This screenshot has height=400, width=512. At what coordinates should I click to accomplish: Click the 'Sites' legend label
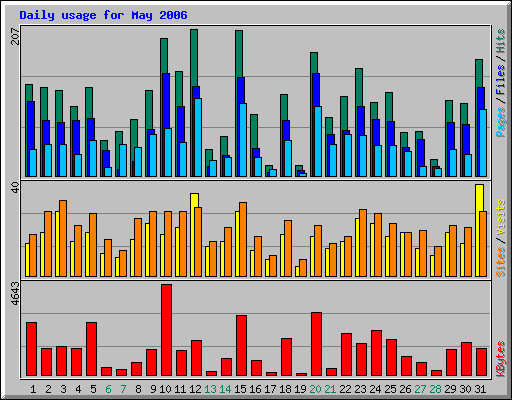(x=501, y=262)
